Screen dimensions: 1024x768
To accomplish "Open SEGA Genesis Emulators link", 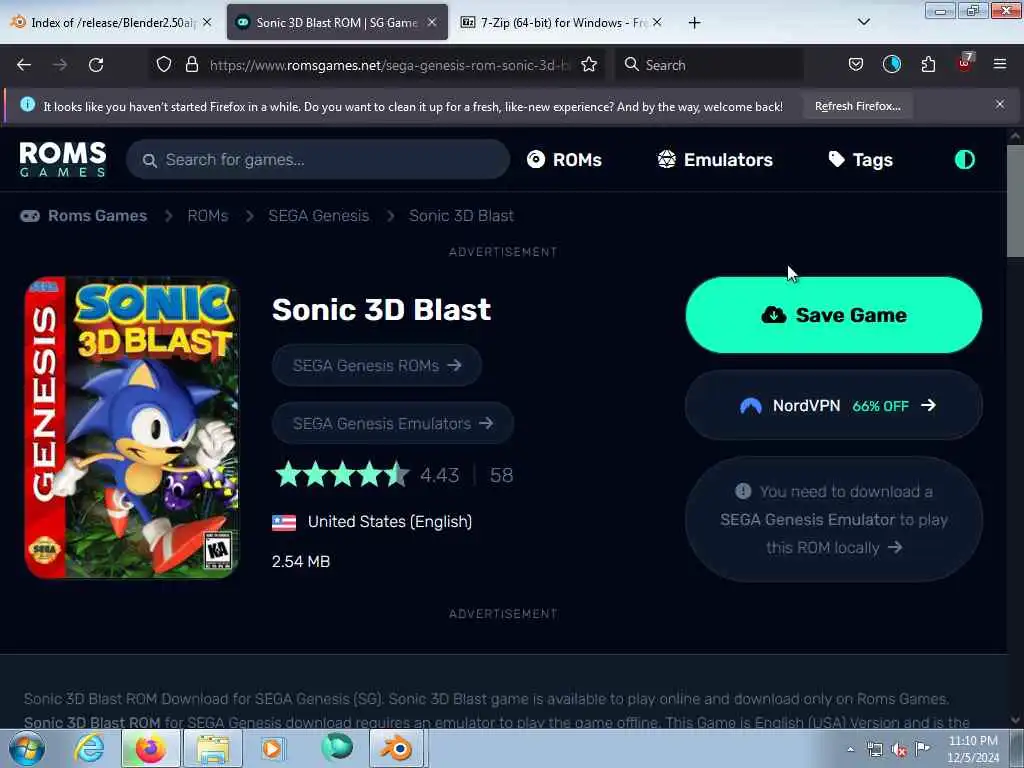I will tap(392, 423).
